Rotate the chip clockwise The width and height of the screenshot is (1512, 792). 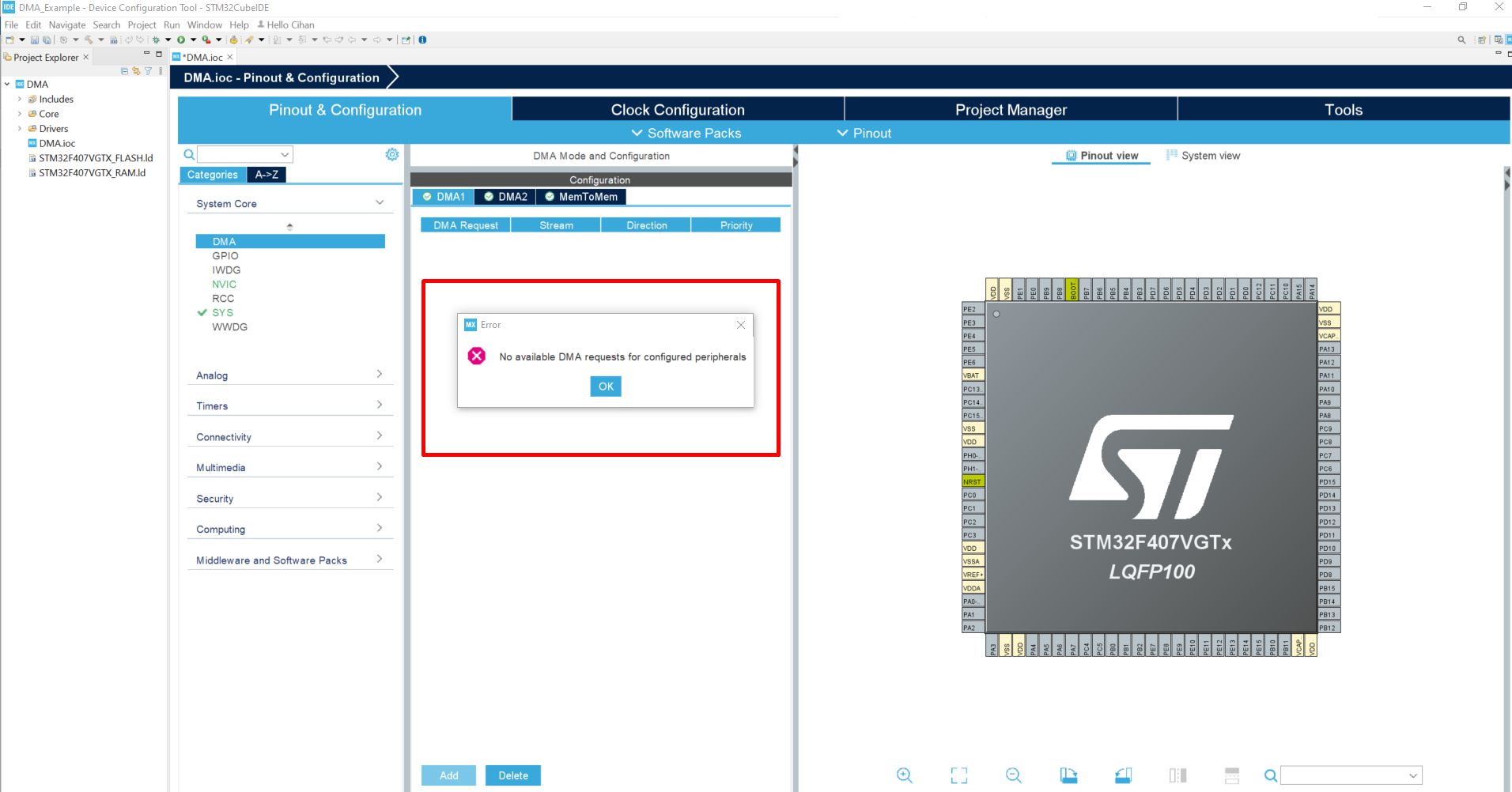(x=1068, y=775)
